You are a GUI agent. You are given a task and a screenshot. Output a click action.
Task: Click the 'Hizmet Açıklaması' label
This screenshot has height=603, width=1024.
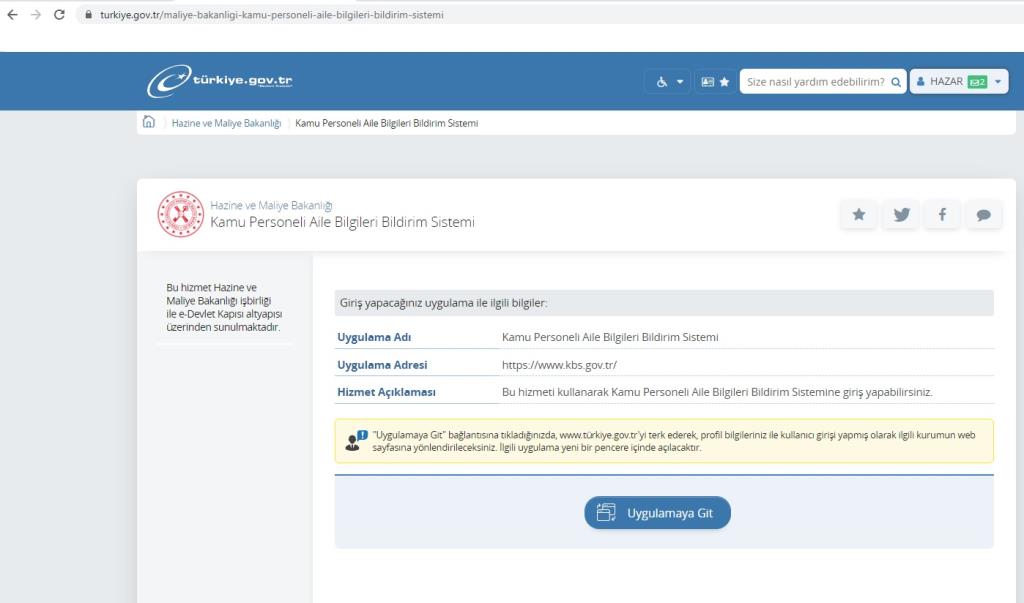(386, 392)
